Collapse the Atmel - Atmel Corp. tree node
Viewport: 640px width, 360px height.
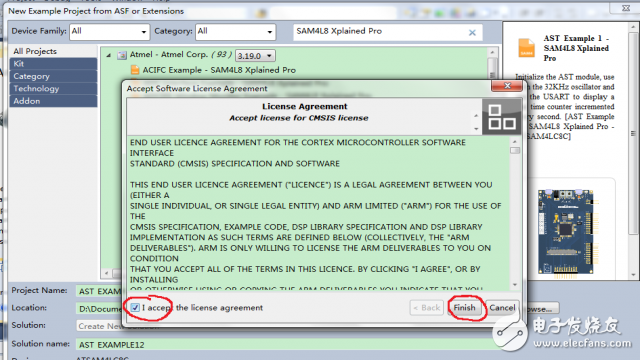click(x=109, y=55)
